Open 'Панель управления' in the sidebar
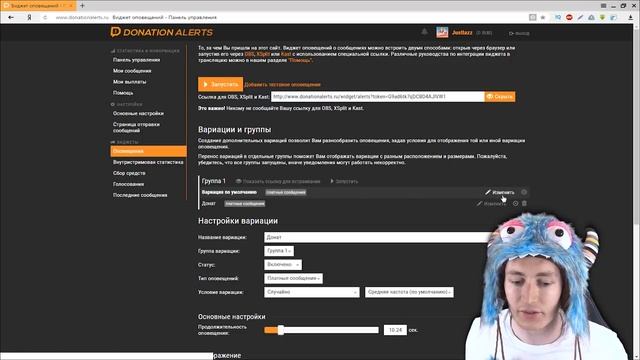Viewport: 640px width, 360px height. pyautogui.click(x=136, y=60)
